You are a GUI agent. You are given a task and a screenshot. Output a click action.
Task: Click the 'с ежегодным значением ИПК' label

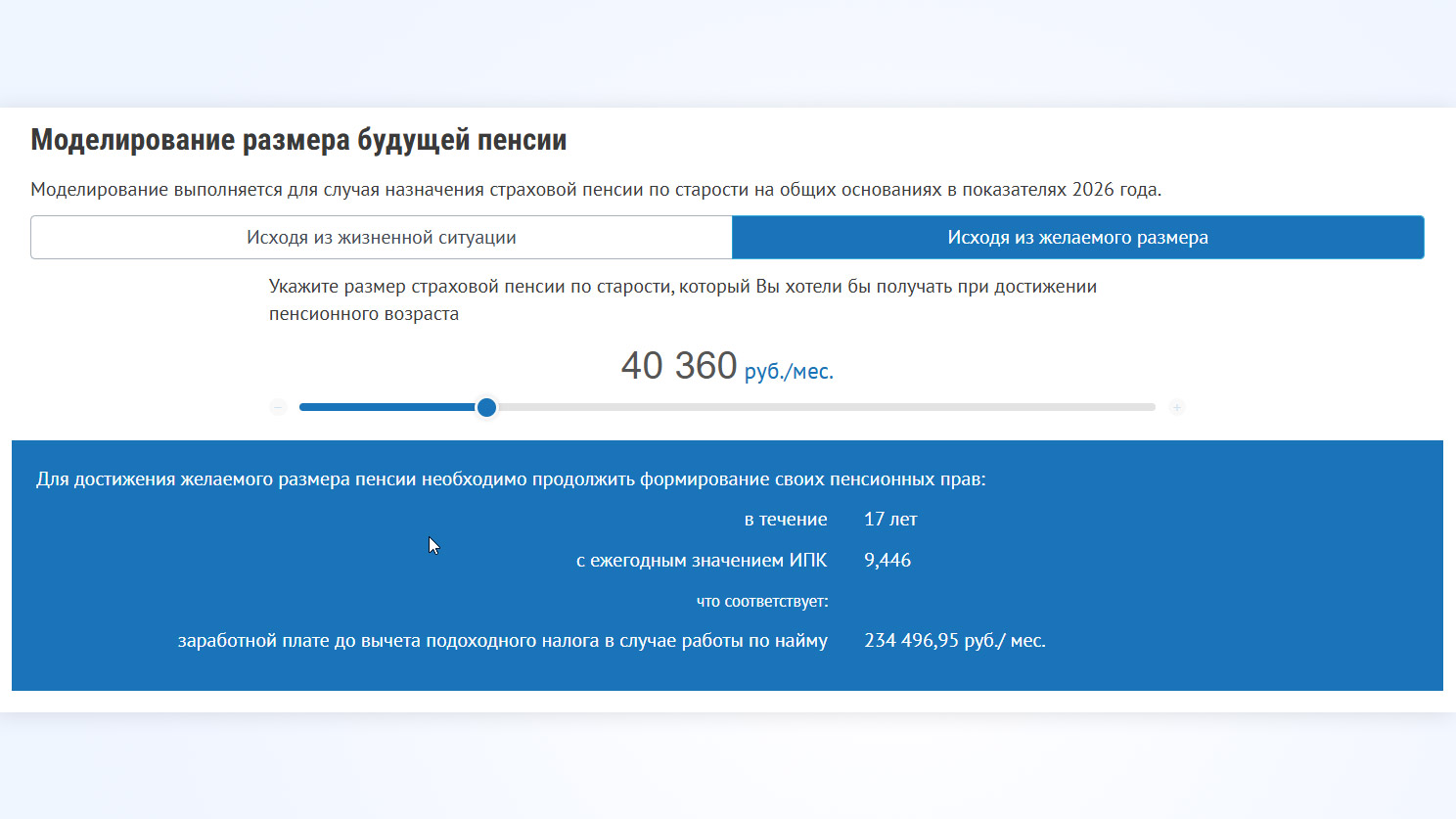point(701,561)
